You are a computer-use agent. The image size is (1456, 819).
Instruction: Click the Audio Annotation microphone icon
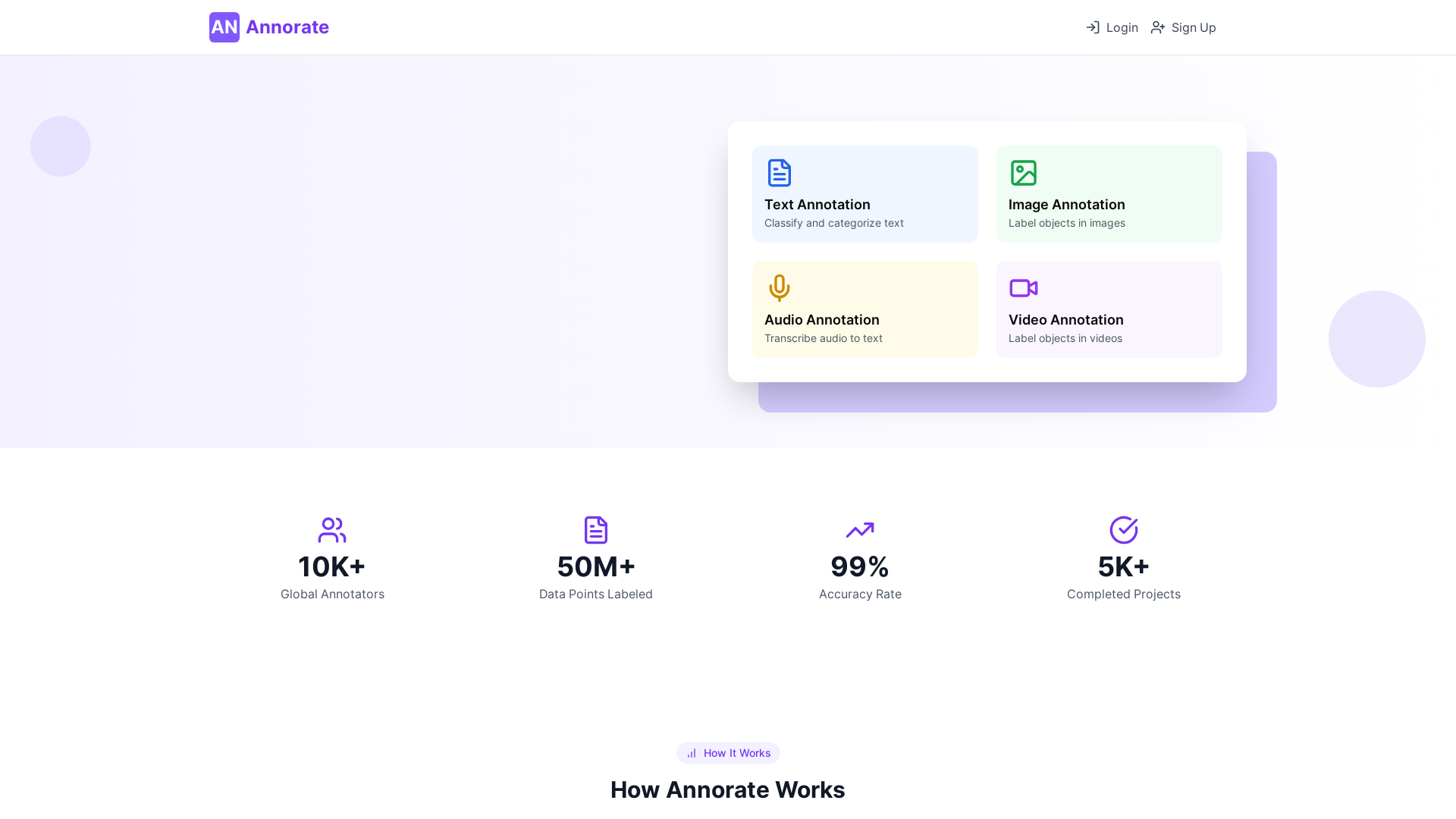coord(779,287)
